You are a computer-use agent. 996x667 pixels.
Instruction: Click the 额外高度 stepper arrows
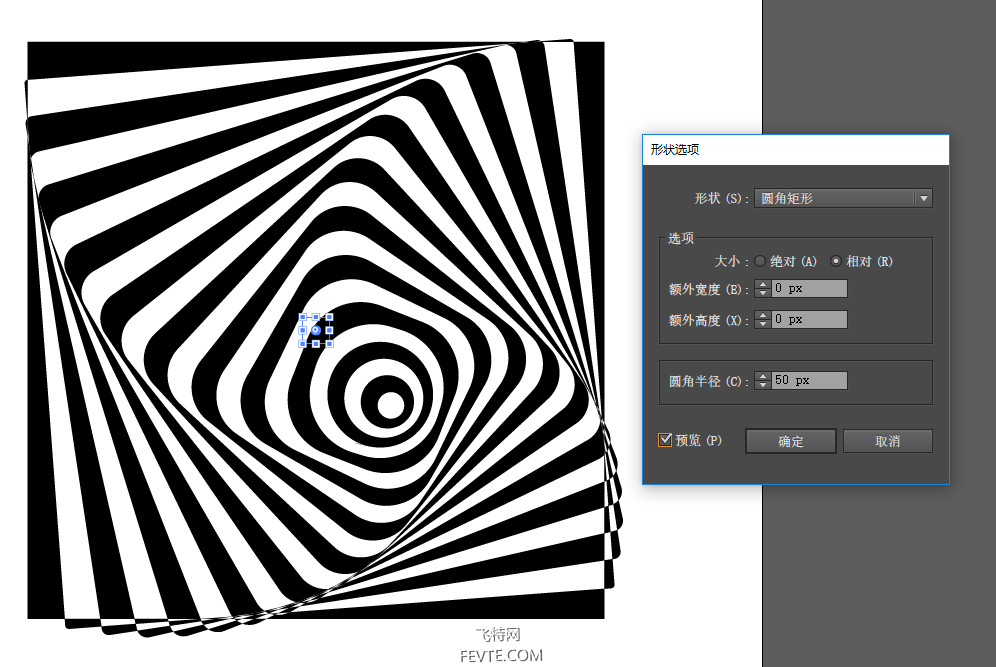click(x=763, y=320)
